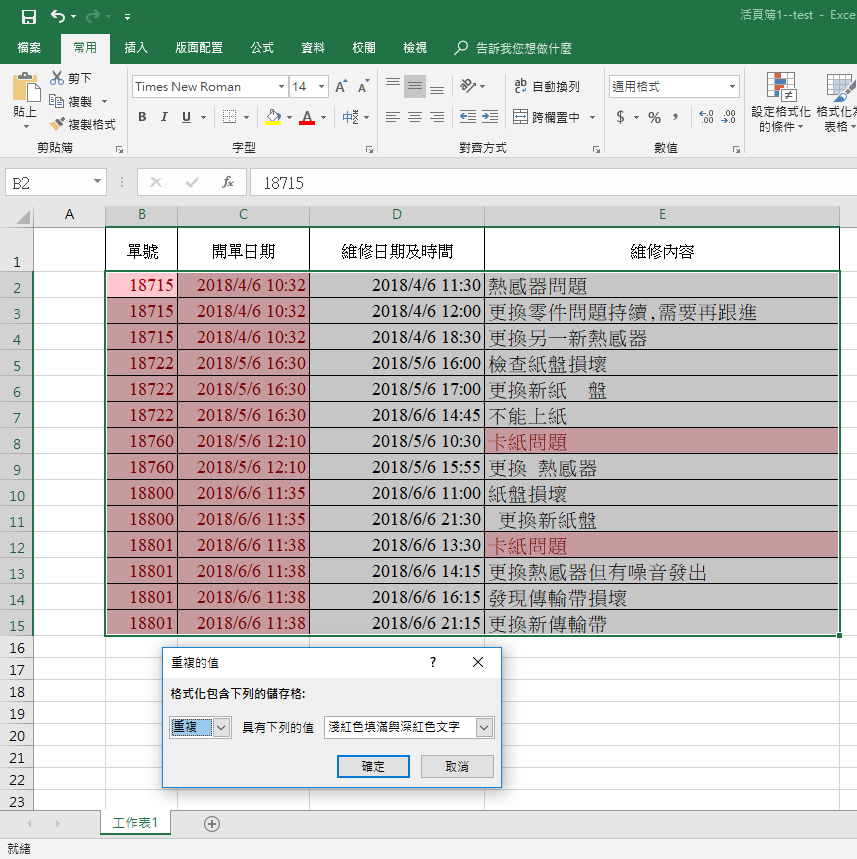Click the Copy (複製) icon
857x859 pixels.
[56, 101]
